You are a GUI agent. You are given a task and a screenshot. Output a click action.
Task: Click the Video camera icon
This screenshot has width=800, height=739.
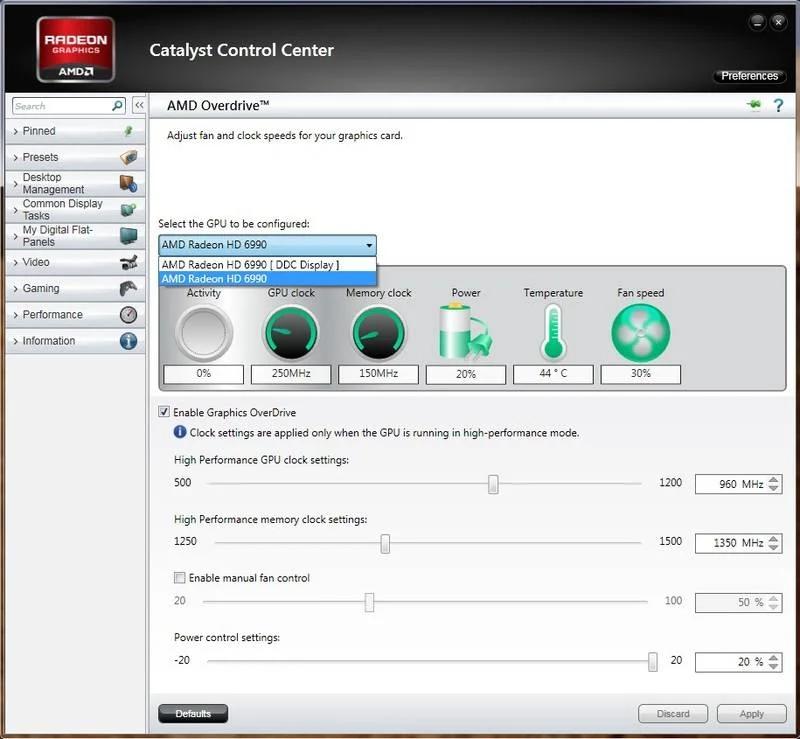[x=128, y=262]
